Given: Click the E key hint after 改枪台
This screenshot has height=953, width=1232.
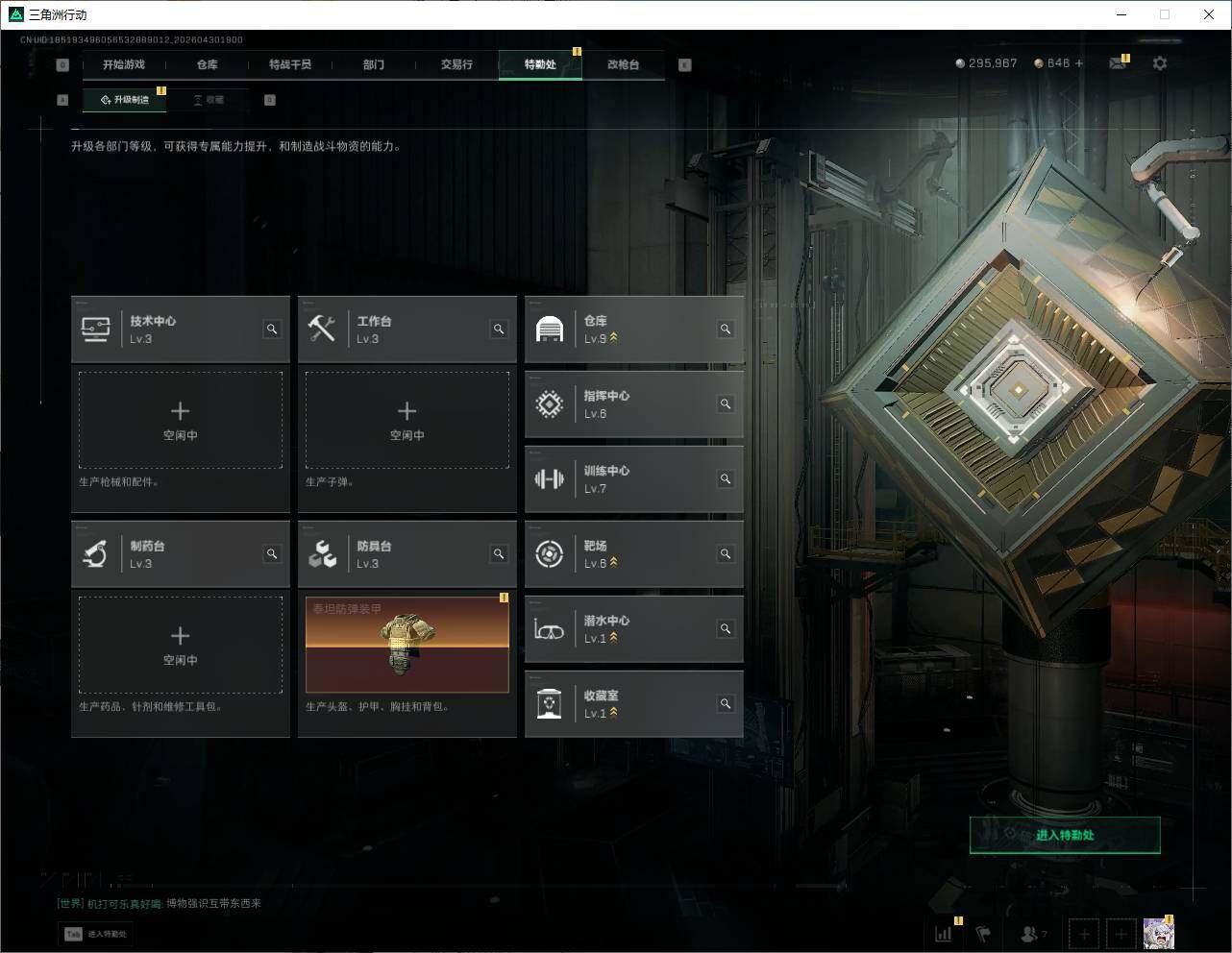Looking at the screenshot, I should pyautogui.click(x=684, y=65).
